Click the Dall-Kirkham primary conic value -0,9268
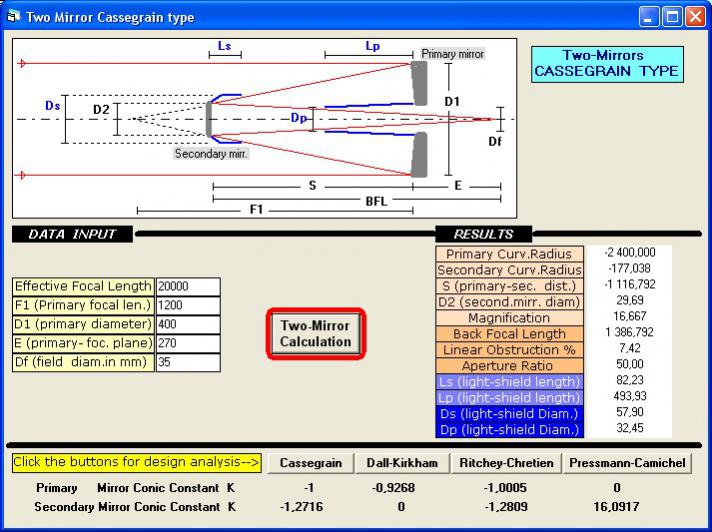The height and width of the screenshot is (532, 712). coord(393,488)
